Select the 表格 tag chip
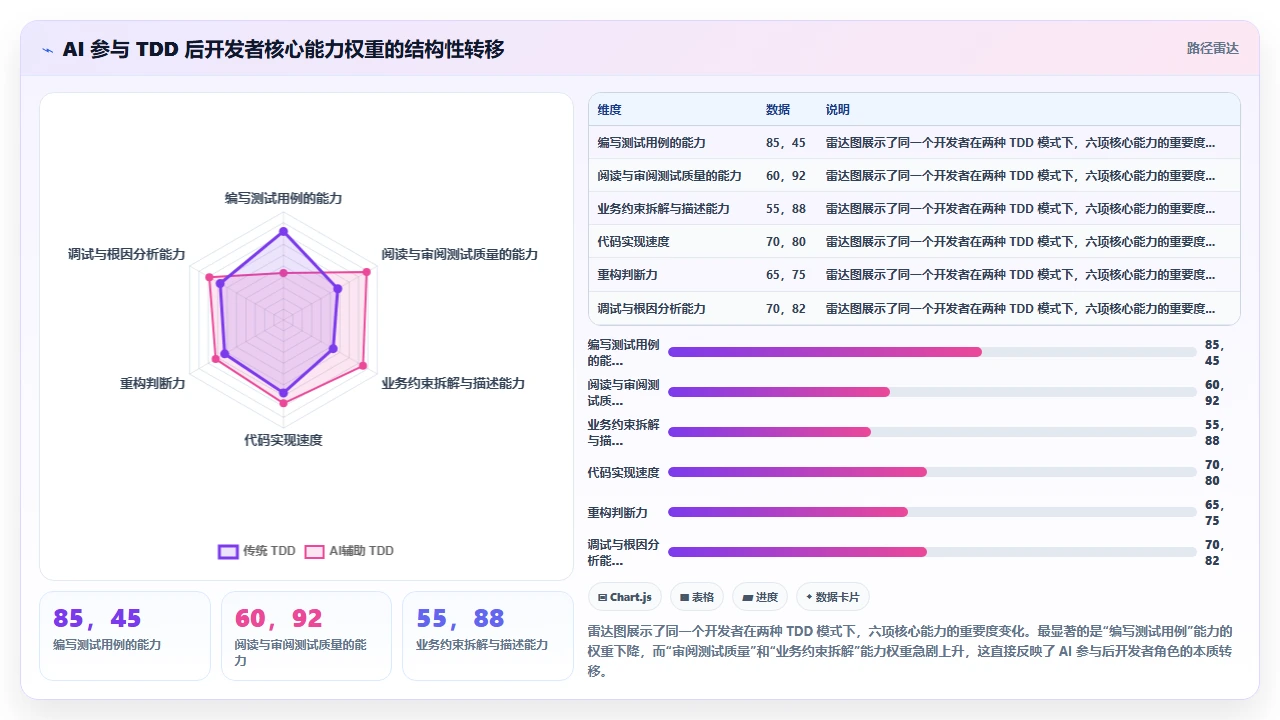 [x=697, y=597]
